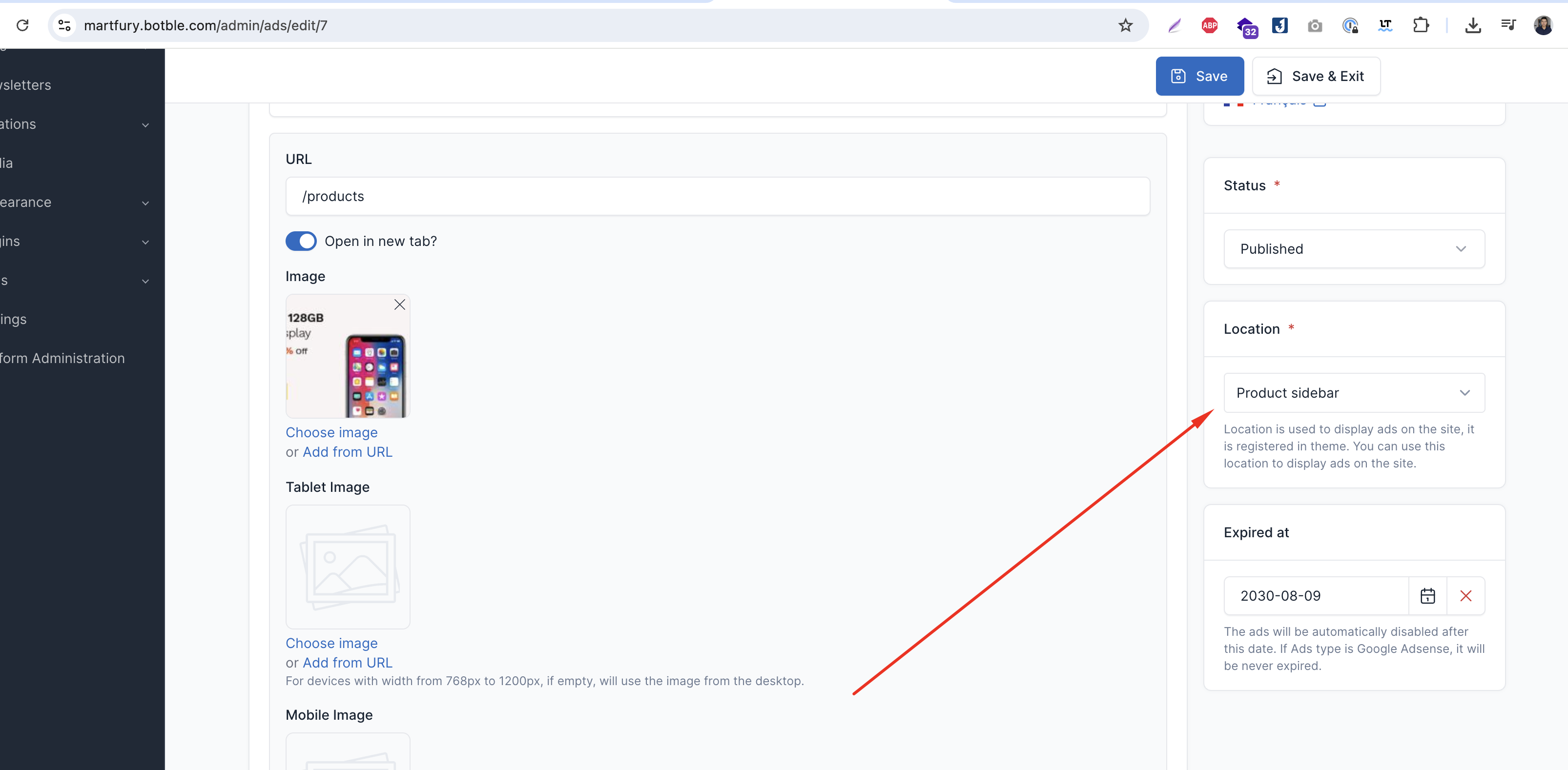The height and width of the screenshot is (770, 1568).
Task: Open the LanguageTool LT extension icon
Action: point(1385,25)
